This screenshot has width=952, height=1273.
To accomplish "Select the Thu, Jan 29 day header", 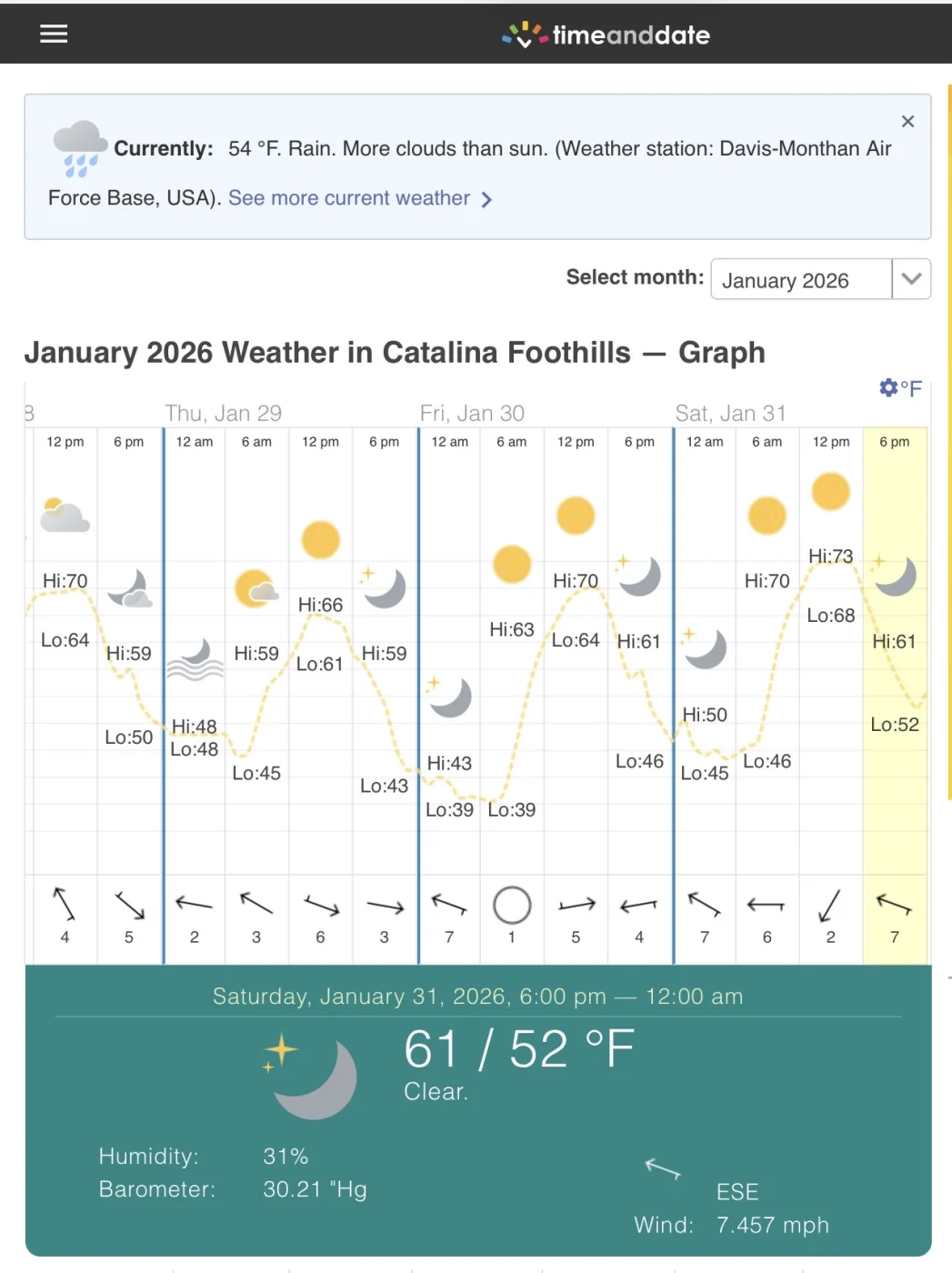I will [224, 414].
